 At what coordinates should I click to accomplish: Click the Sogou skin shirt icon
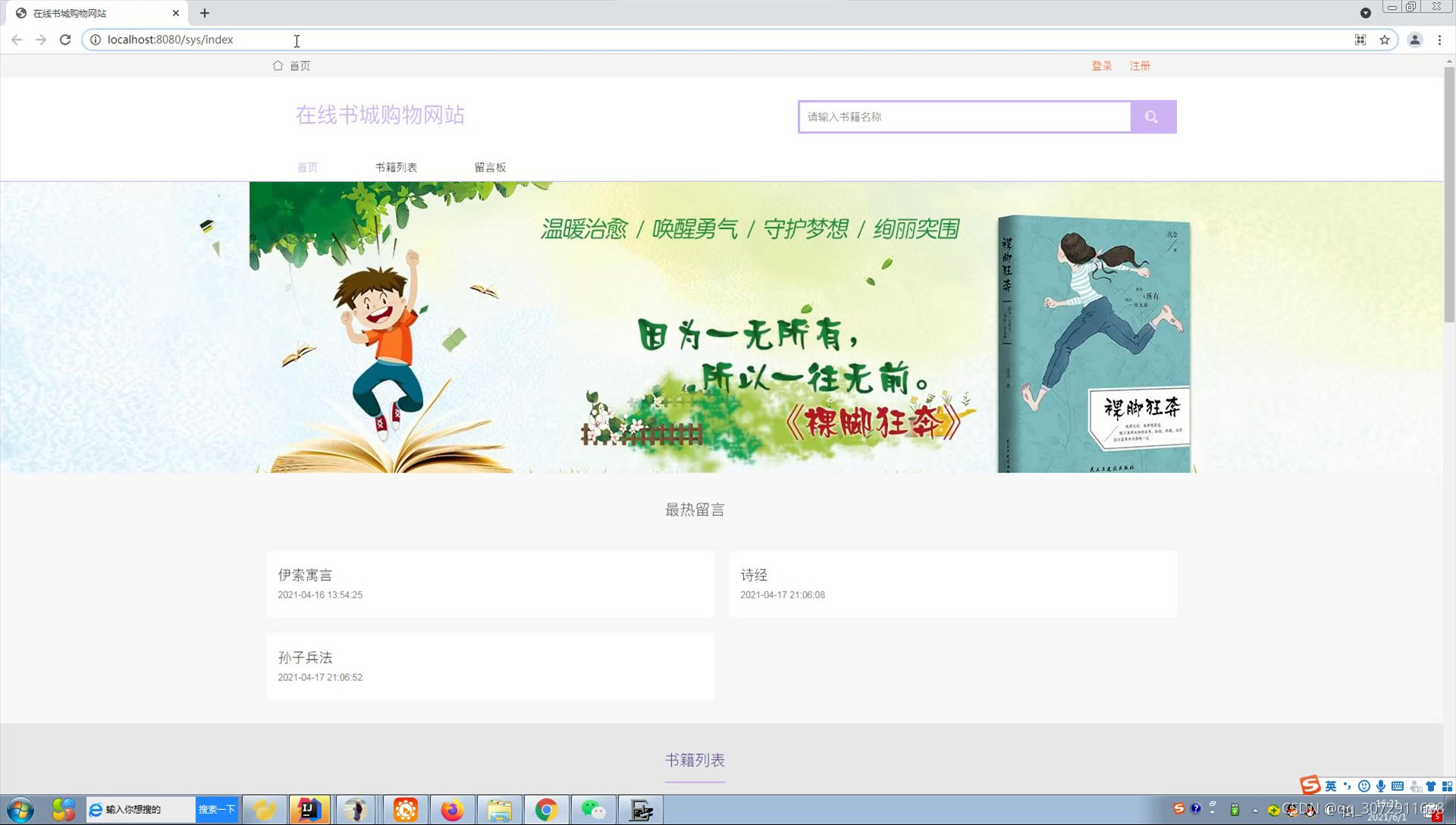pyautogui.click(x=1431, y=786)
